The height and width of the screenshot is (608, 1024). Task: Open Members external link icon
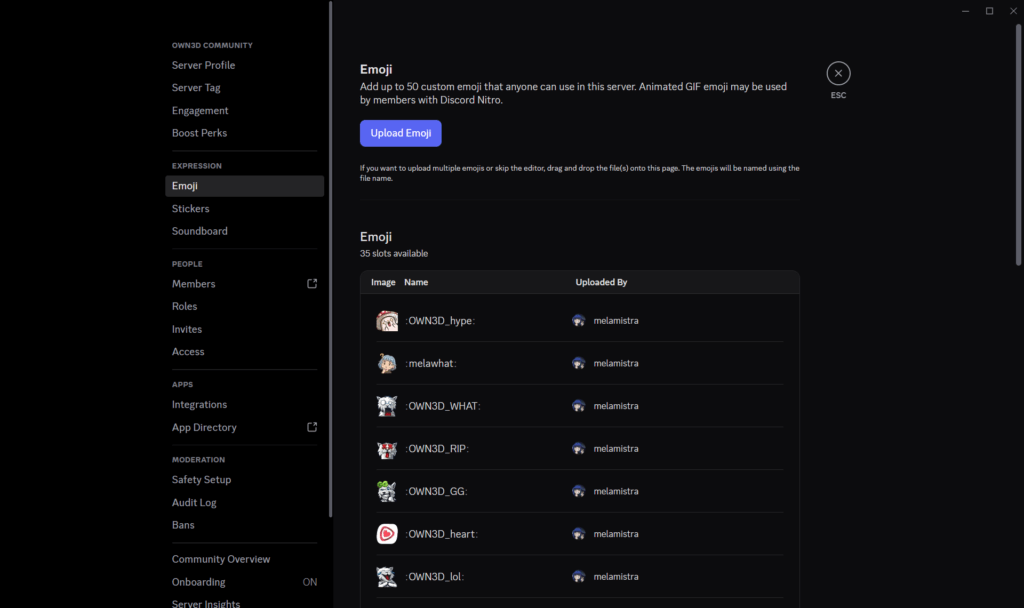pyautogui.click(x=312, y=284)
